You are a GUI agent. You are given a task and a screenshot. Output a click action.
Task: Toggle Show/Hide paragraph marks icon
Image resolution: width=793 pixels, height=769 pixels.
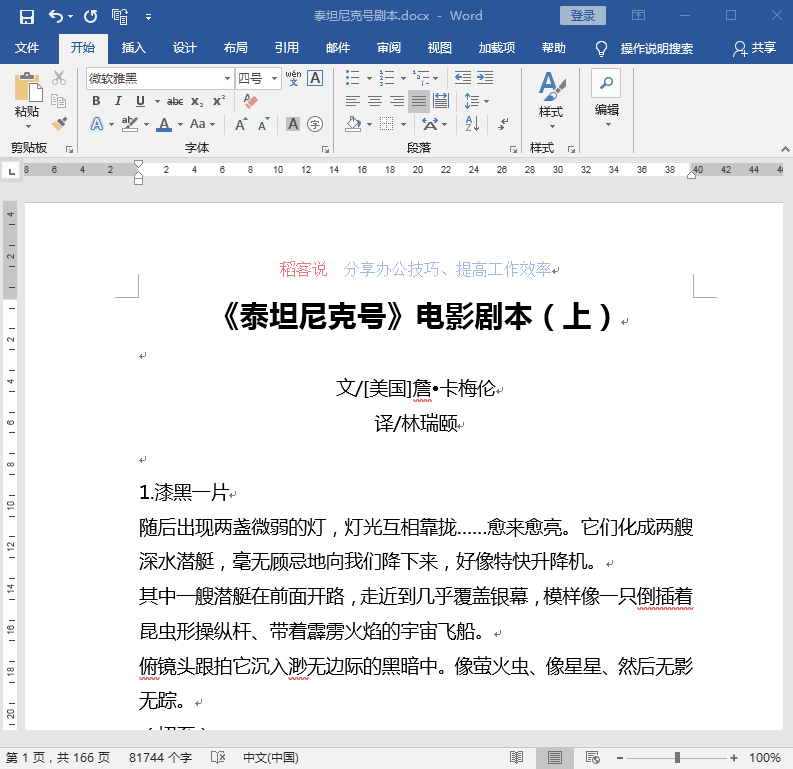pos(503,124)
